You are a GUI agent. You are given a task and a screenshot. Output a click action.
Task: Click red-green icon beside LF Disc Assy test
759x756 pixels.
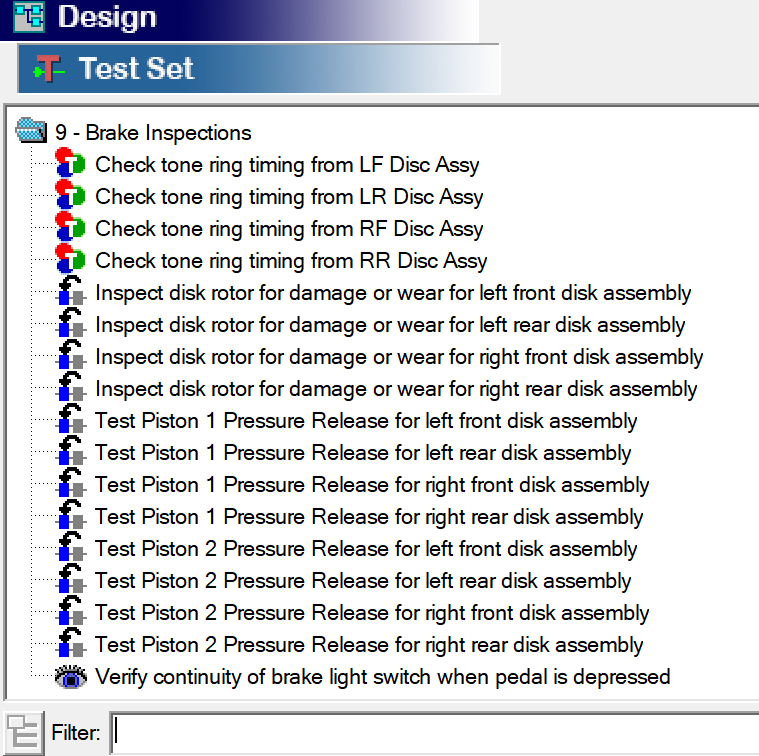[70, 164]
